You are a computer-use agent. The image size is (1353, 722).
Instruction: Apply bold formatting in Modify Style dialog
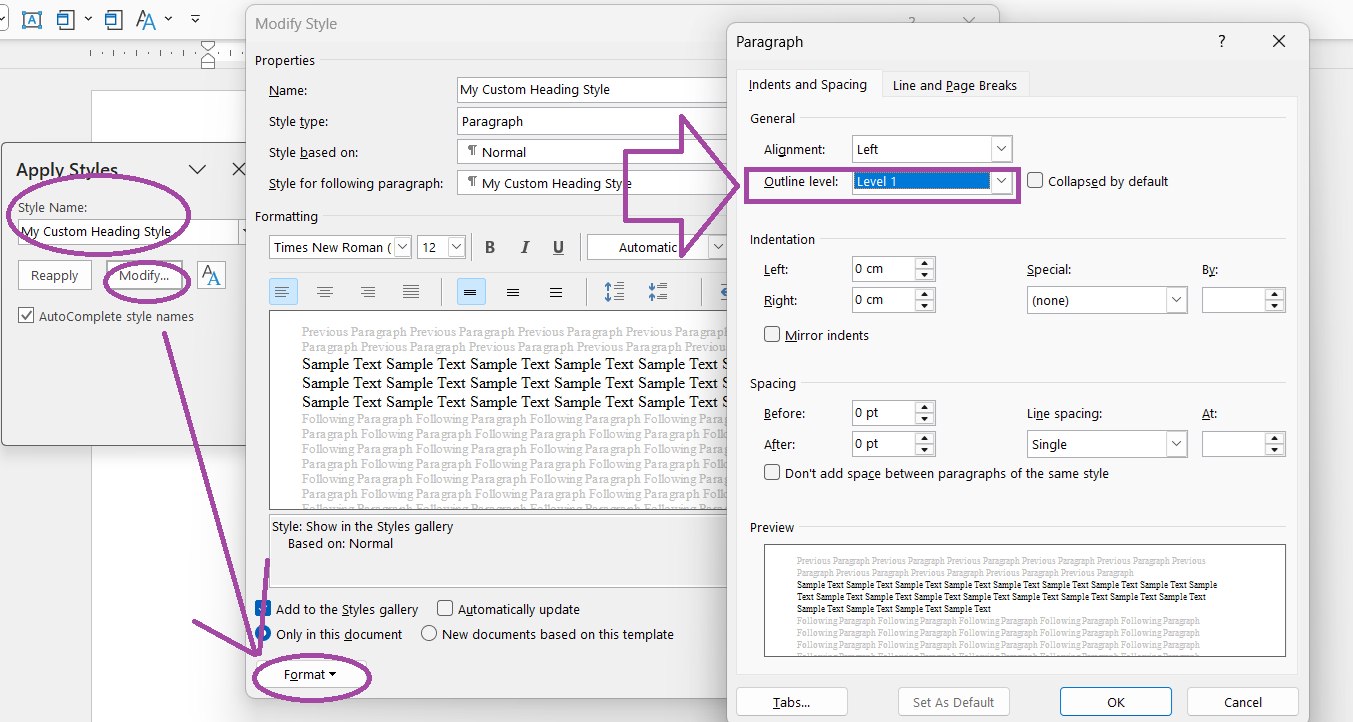(x=489, y=246)
